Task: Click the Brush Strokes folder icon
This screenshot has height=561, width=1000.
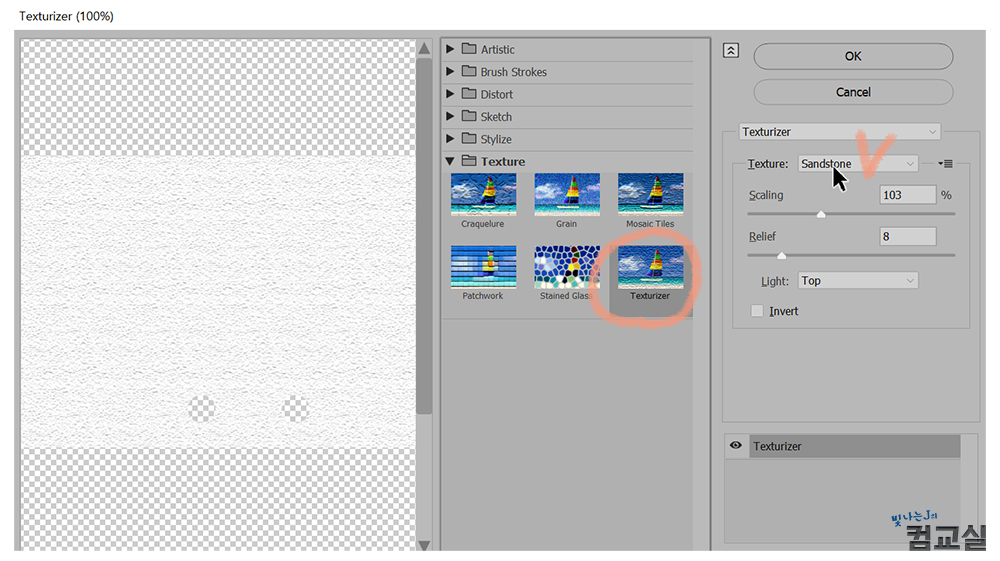Action: (469, 71)
